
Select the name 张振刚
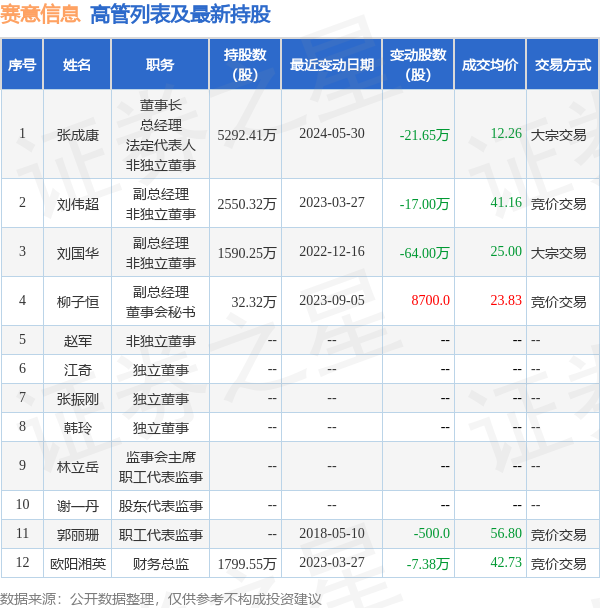[78, 399]
